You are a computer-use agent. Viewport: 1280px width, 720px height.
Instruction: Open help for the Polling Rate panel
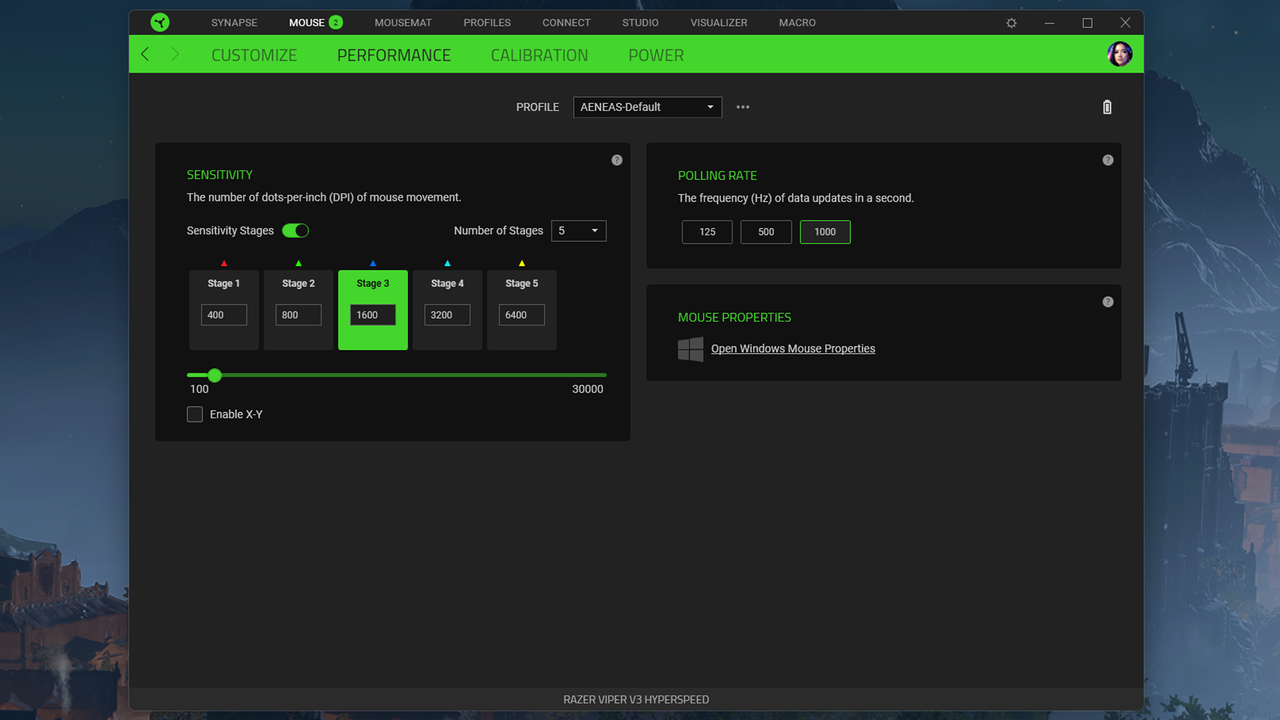(1108, 160)
